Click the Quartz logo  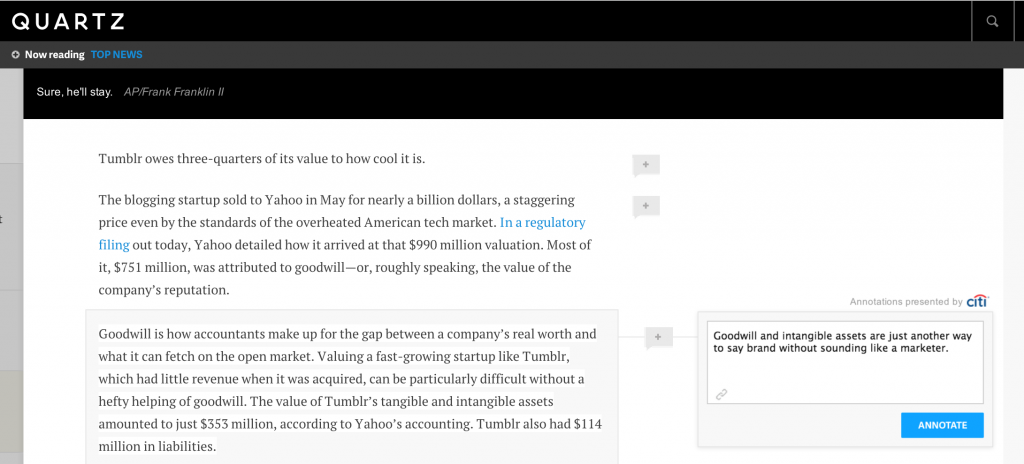[68, 22]
